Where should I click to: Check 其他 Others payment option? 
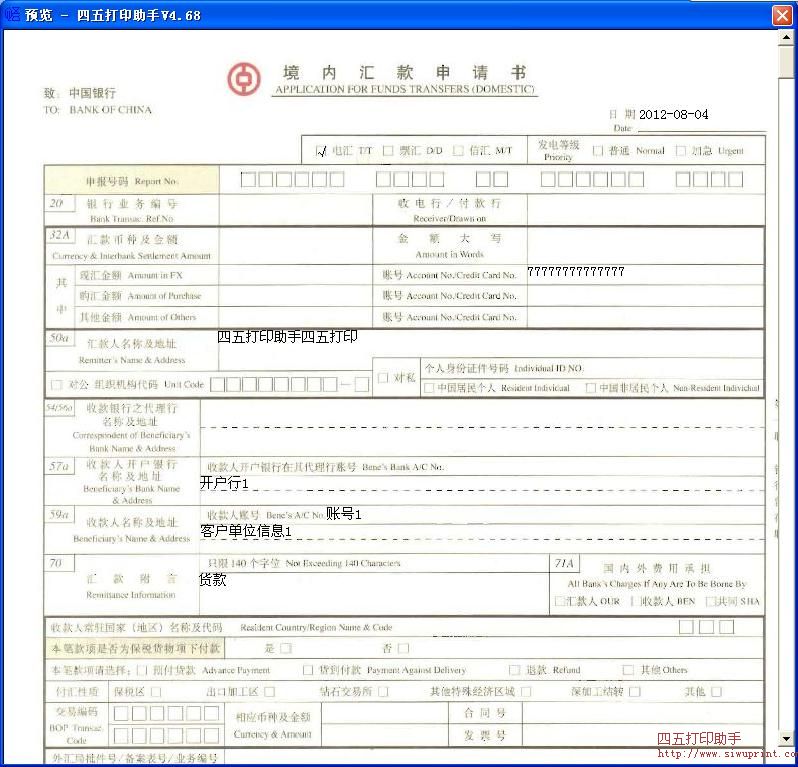[629, 670]
